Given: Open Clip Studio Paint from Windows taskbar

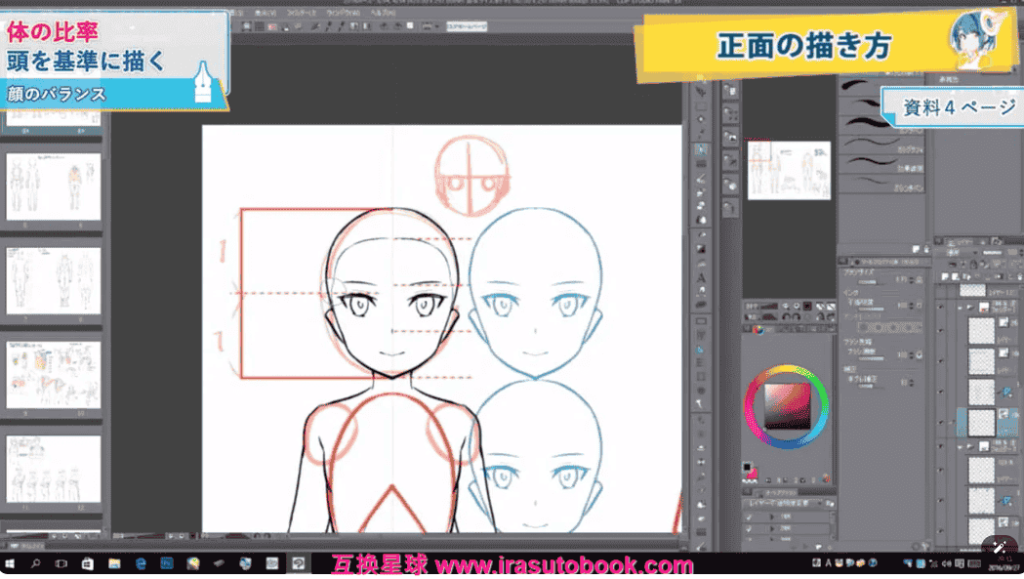Looking at the screenshot, I should click(x=298, y=565).
